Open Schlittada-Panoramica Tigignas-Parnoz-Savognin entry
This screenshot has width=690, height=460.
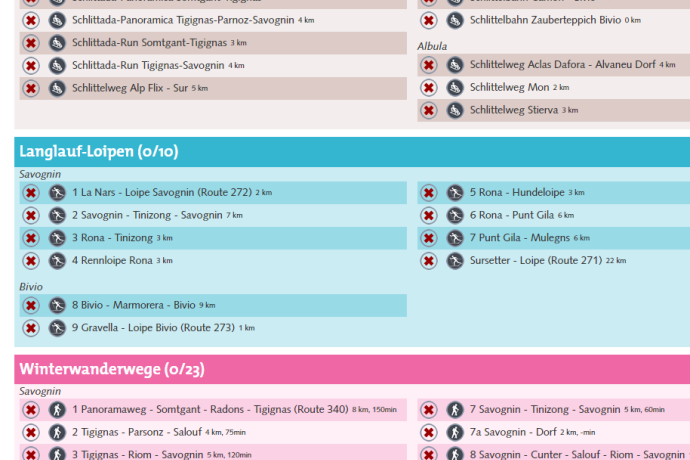click(x=183, y=20)
